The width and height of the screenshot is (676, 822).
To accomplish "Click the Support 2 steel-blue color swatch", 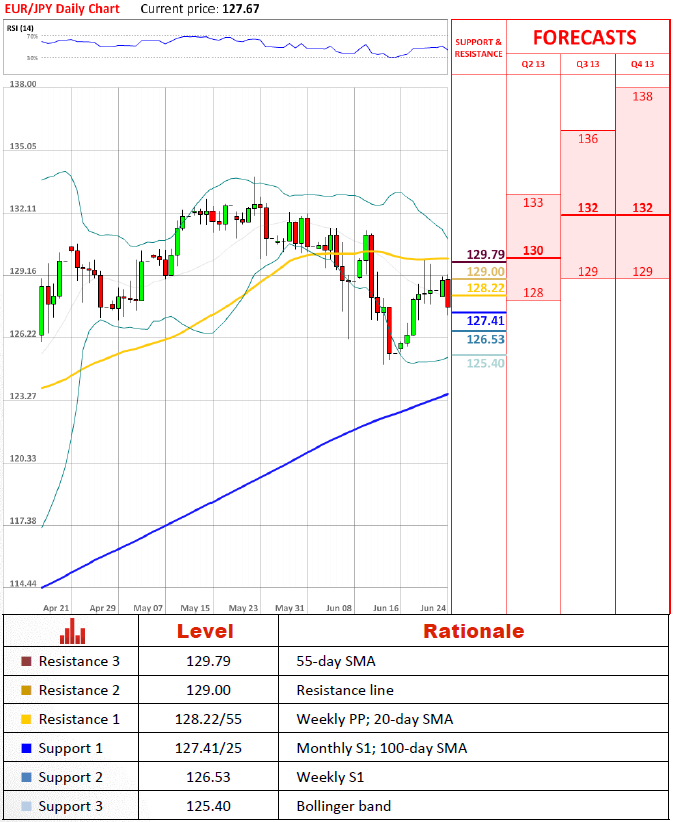I will click(x=26, y=777).
